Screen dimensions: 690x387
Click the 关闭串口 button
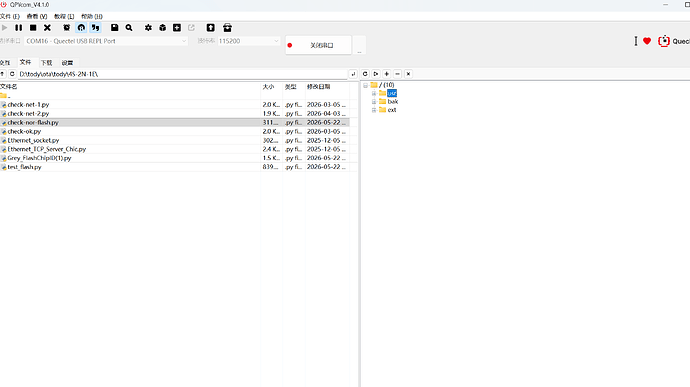[x=318, y=45]
